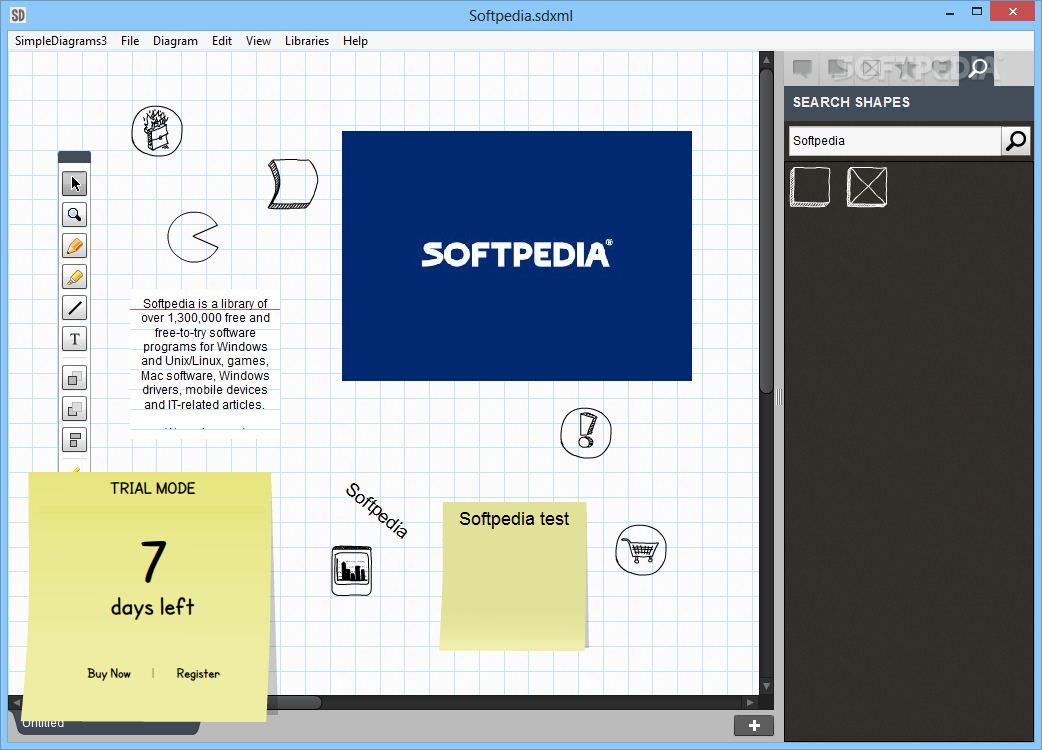Open the Help menu
Image resolution: width=1042 pixels, height=750 pixels.
(356, 41)
